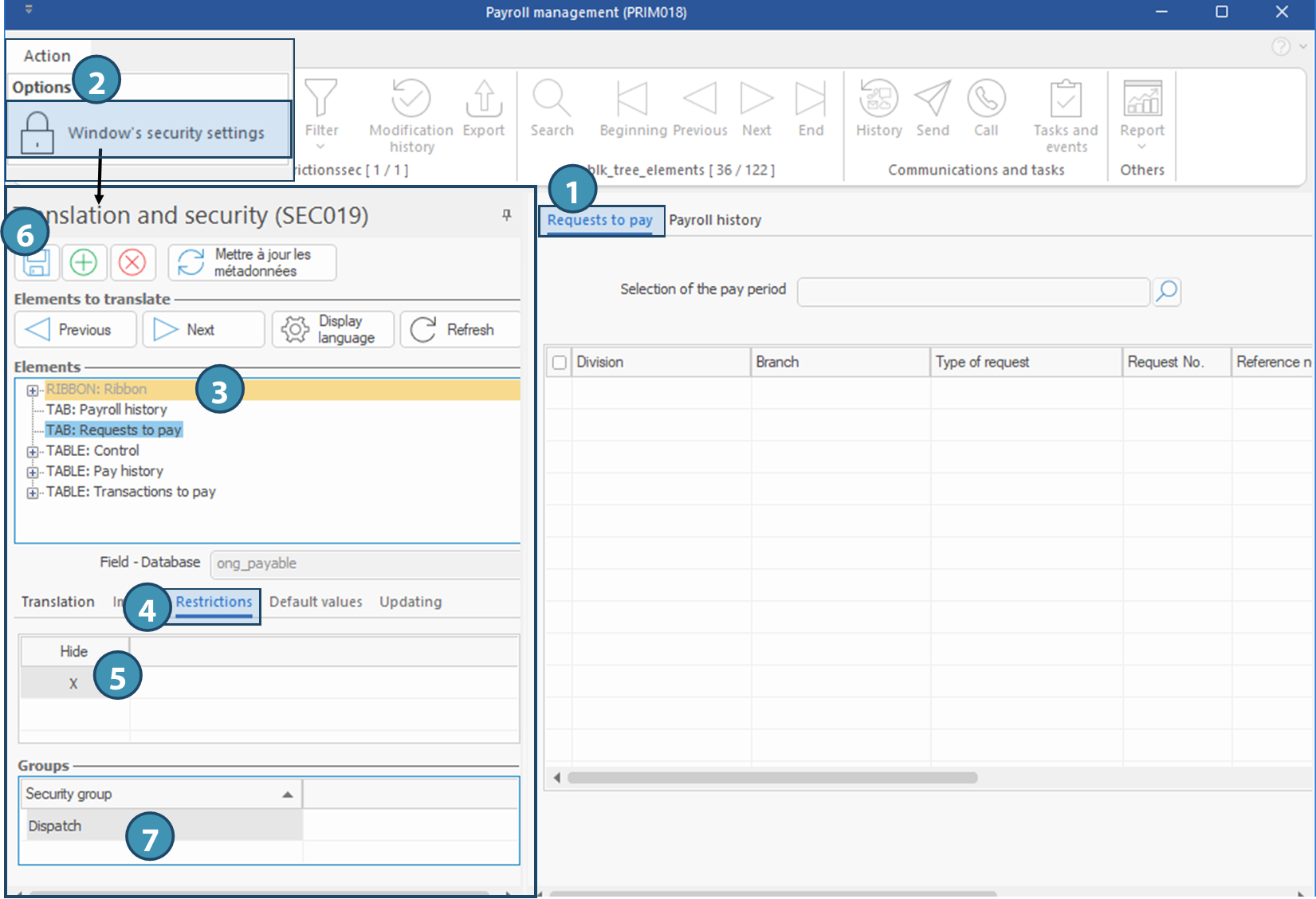Click the red cancel (X) button

point(132,262)
